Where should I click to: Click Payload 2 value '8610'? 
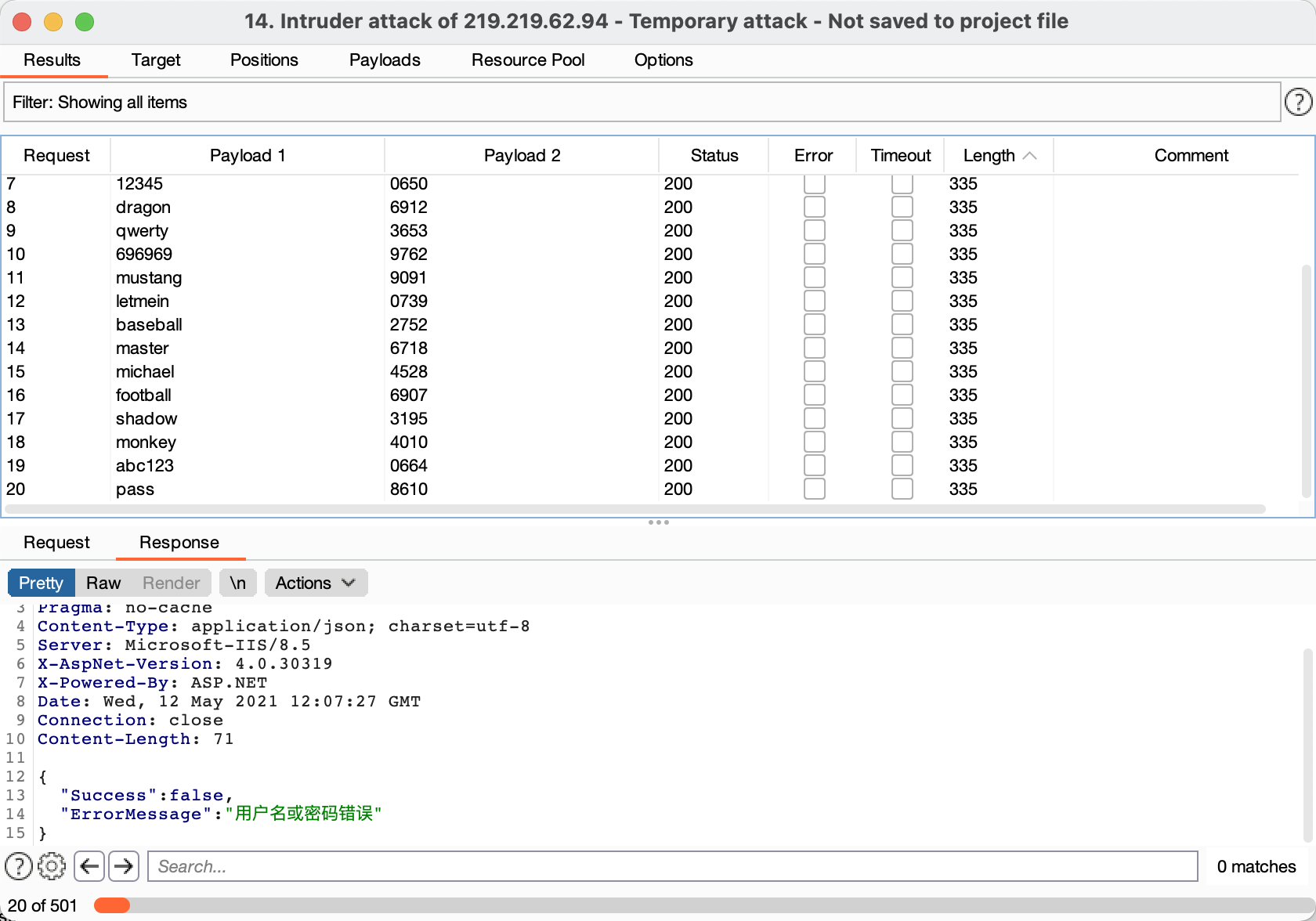409,489
